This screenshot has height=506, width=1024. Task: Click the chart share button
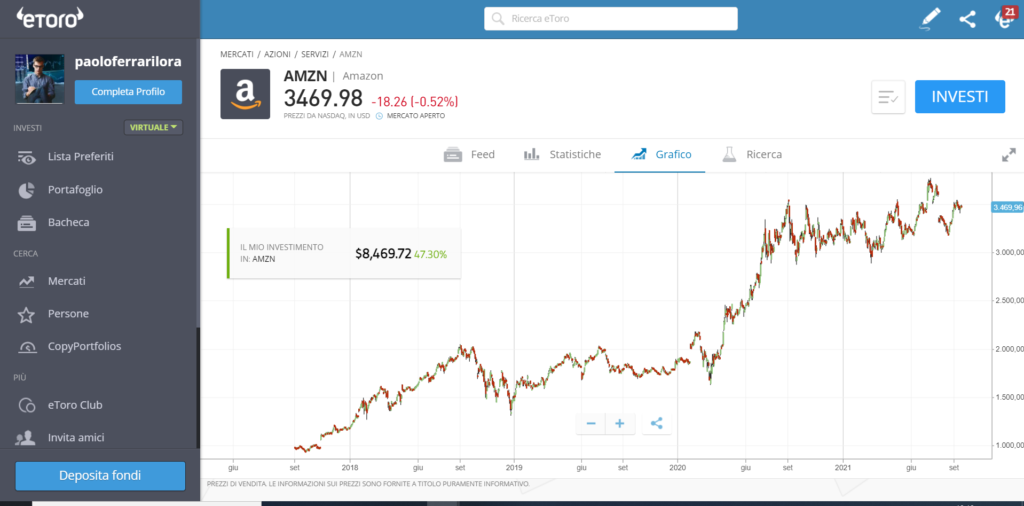point(656,424)
